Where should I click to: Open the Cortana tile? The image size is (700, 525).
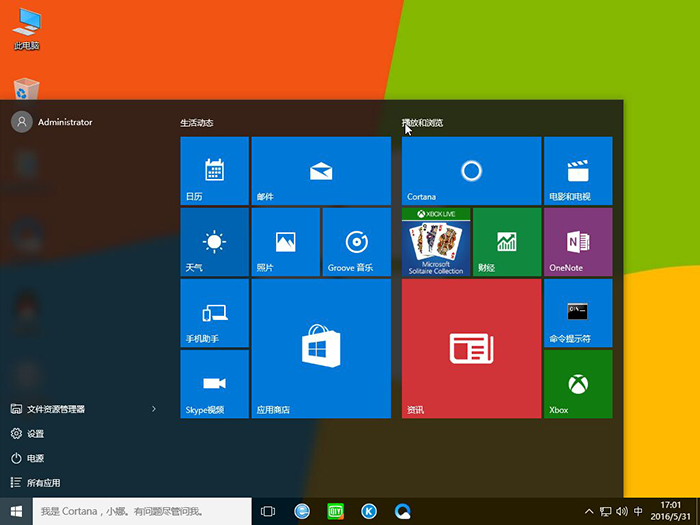pos(471,171)
